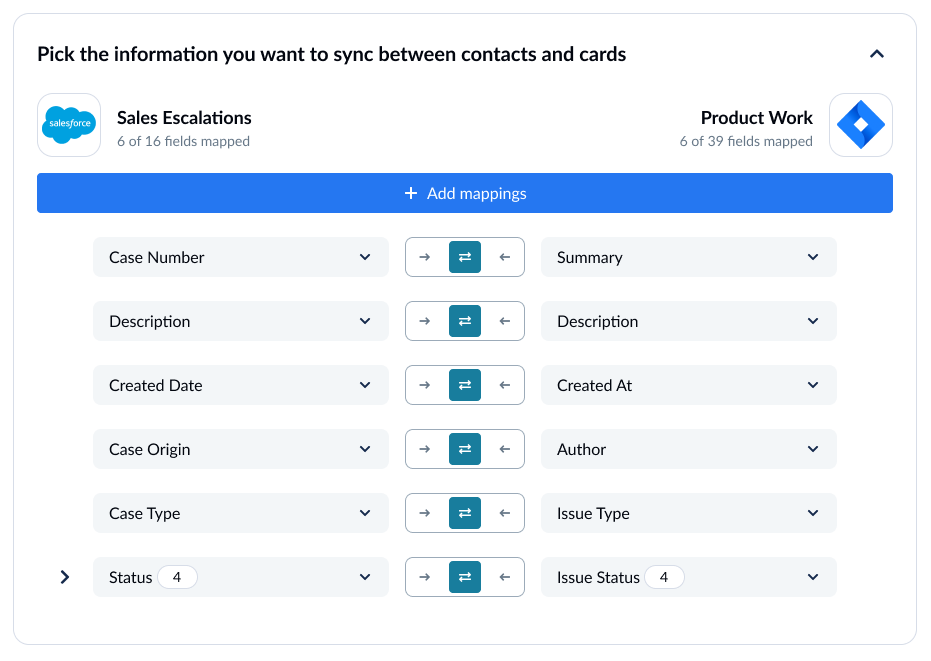Select two-way sync for Case Number row
The image size is (931, 661).
(x=465, y=257)
